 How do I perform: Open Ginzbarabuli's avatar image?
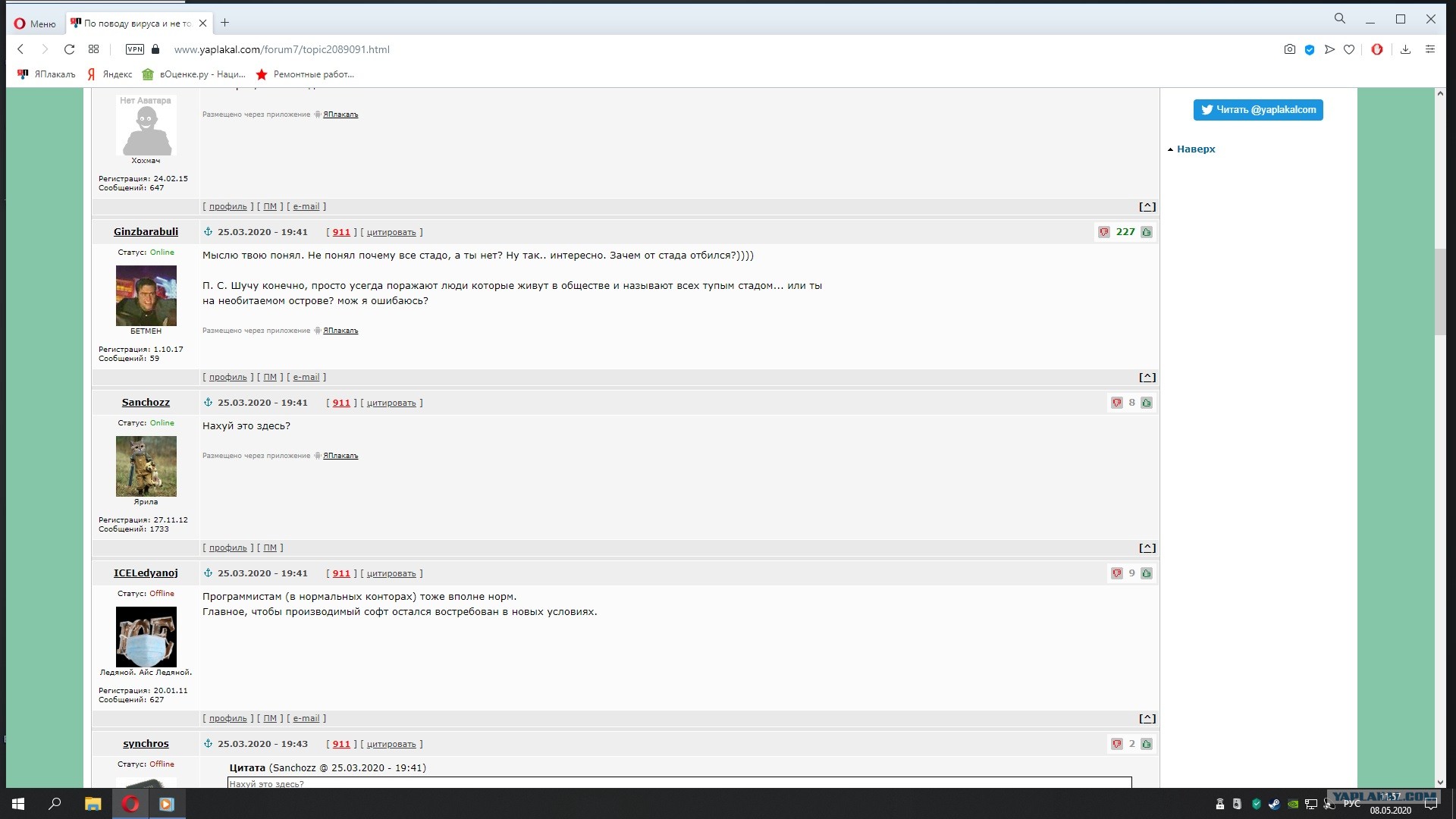(146, 296)
